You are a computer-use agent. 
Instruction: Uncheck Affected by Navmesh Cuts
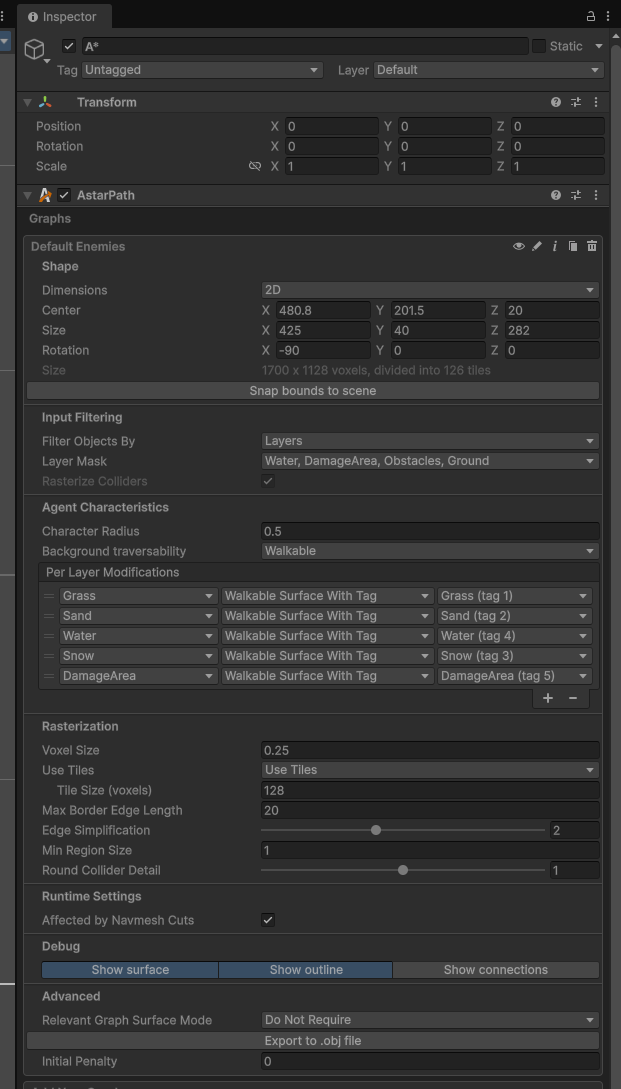(x=268, y=920)
